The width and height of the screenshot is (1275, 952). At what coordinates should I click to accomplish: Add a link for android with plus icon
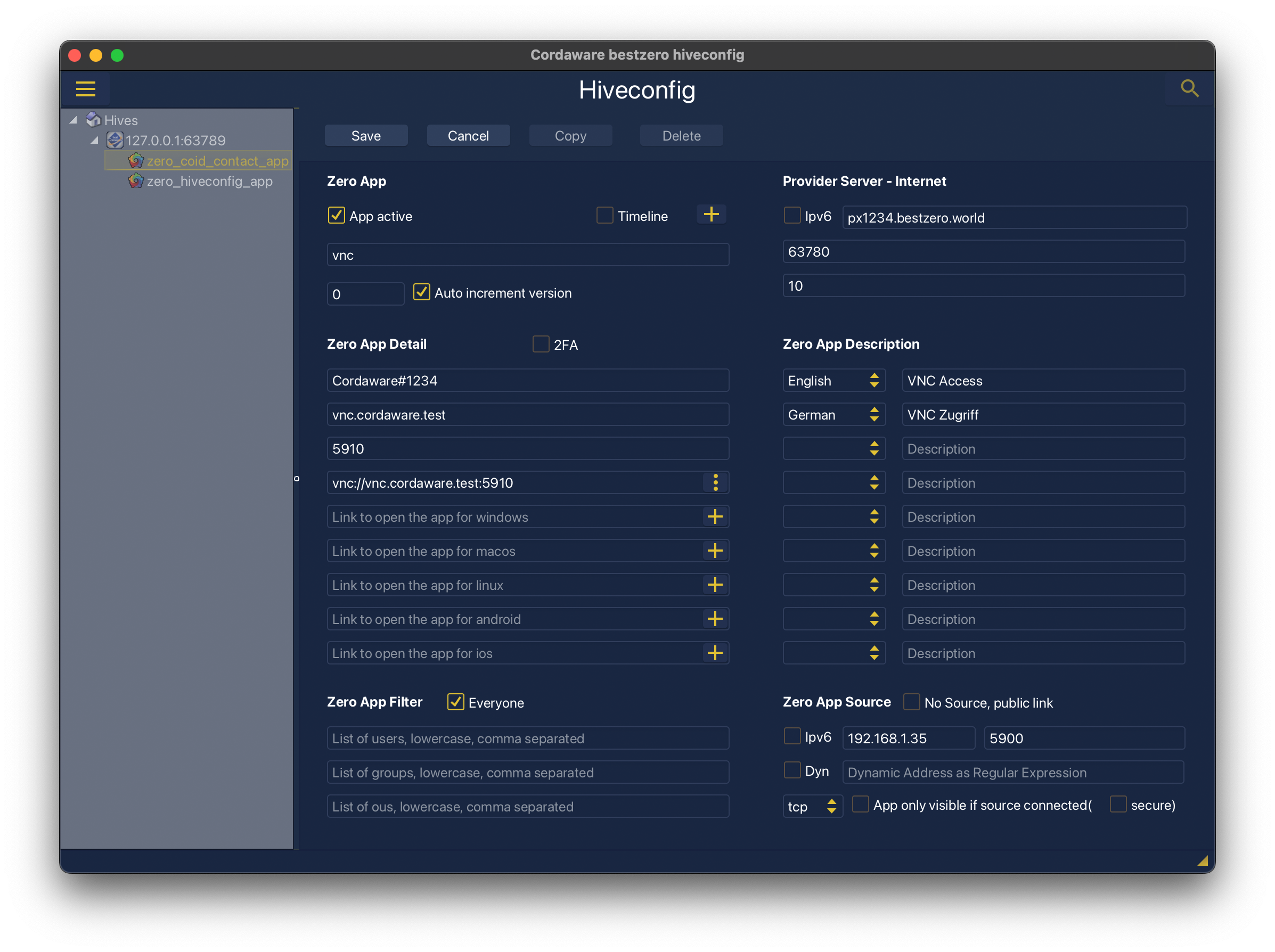pyautogui.click(x=715, y=619)
